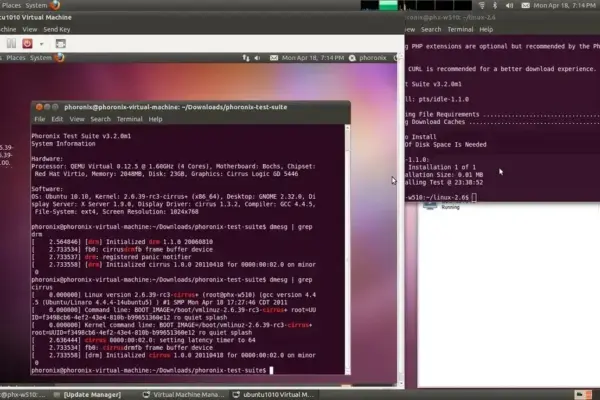Open the guest mail envelope indicator
The height and width of the screenshot is (400, 600).
point(274,58)
